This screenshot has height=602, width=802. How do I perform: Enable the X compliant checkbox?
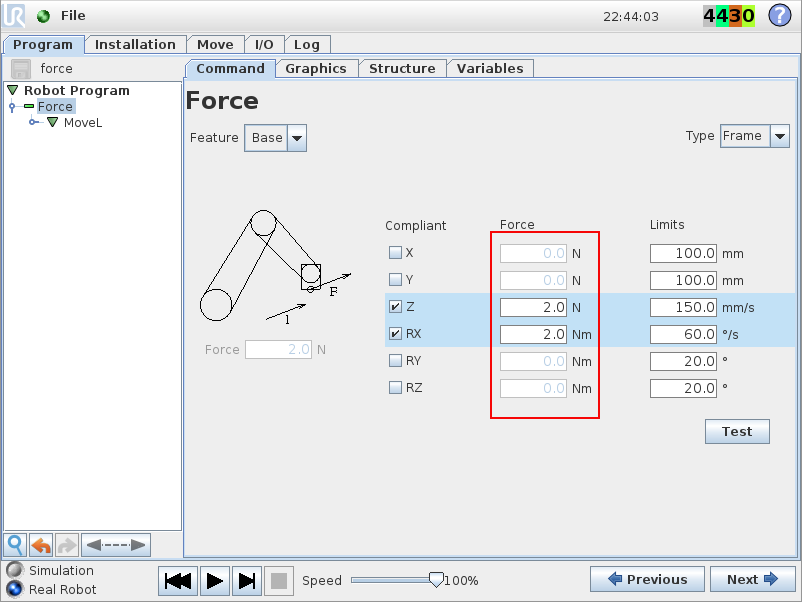(x=395, y=253)
